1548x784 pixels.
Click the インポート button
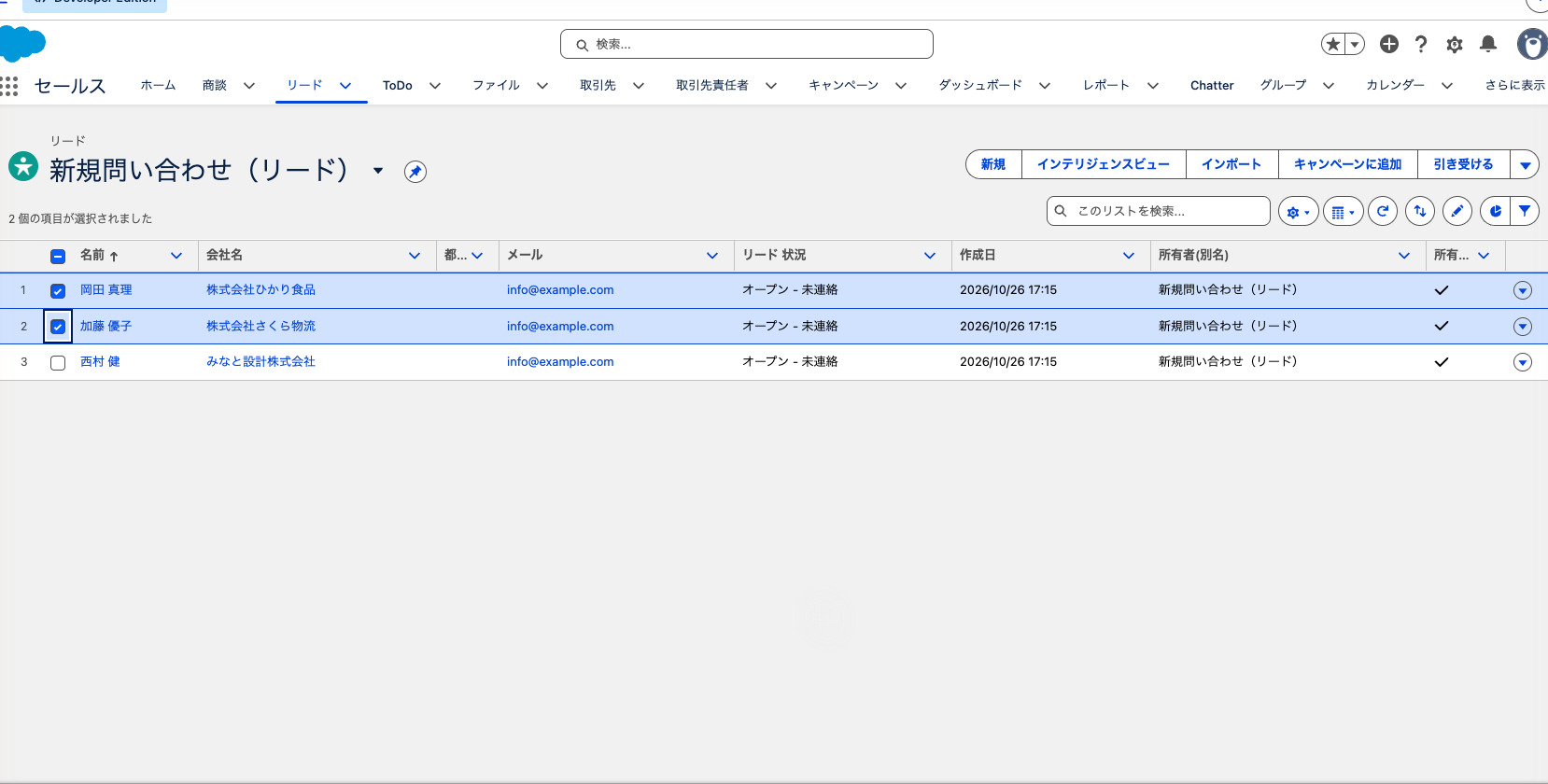1231,164
